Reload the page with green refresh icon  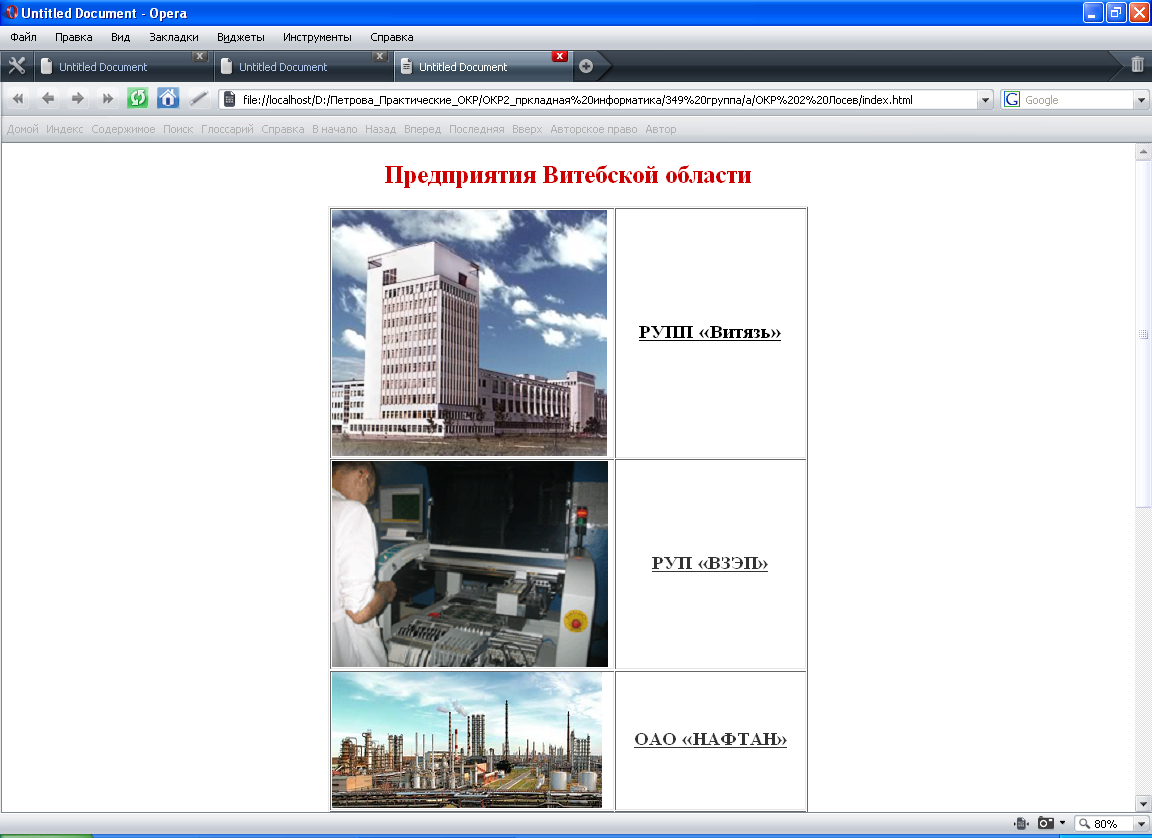coord(137,98)
